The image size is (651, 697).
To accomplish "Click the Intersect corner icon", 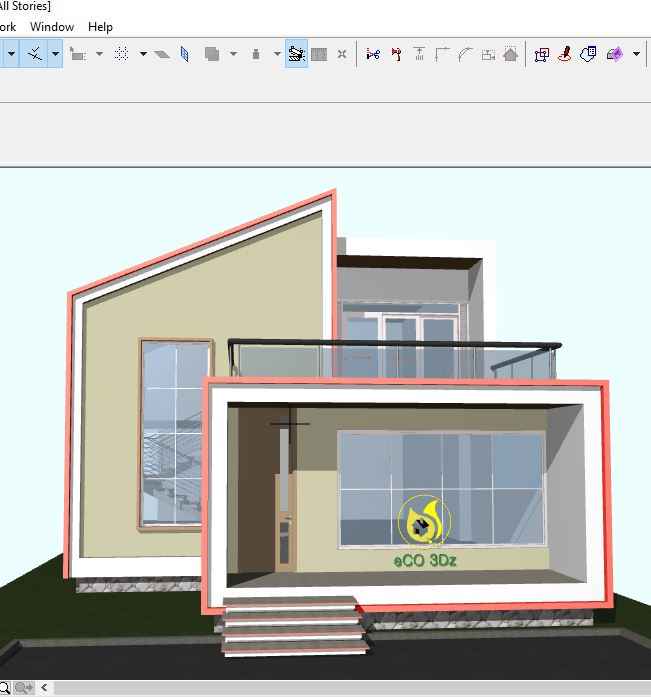I will point(442,54).
